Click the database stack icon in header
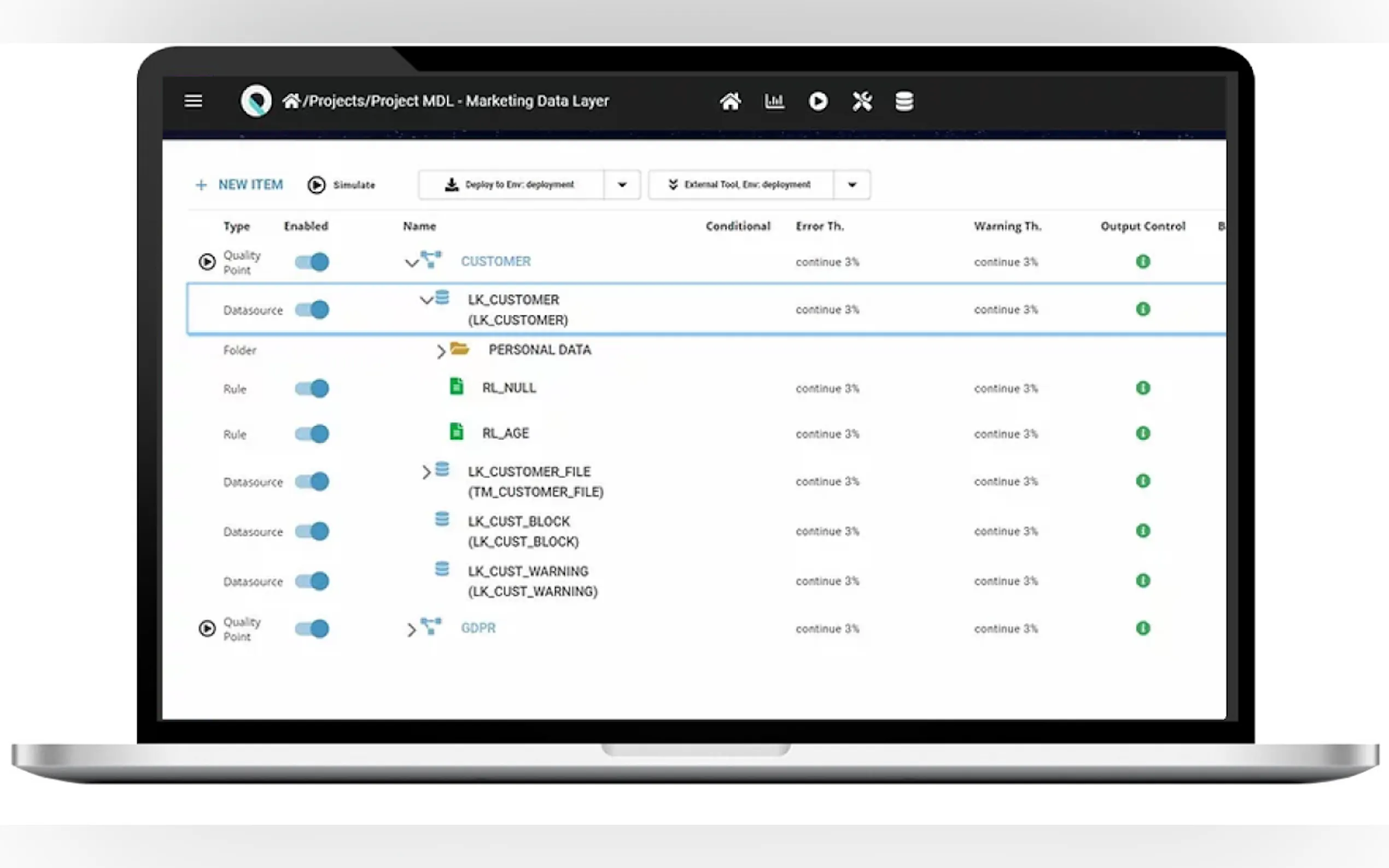Viewport: 1389px width, 868px height. pyautogui.click(x=904, y=102)
